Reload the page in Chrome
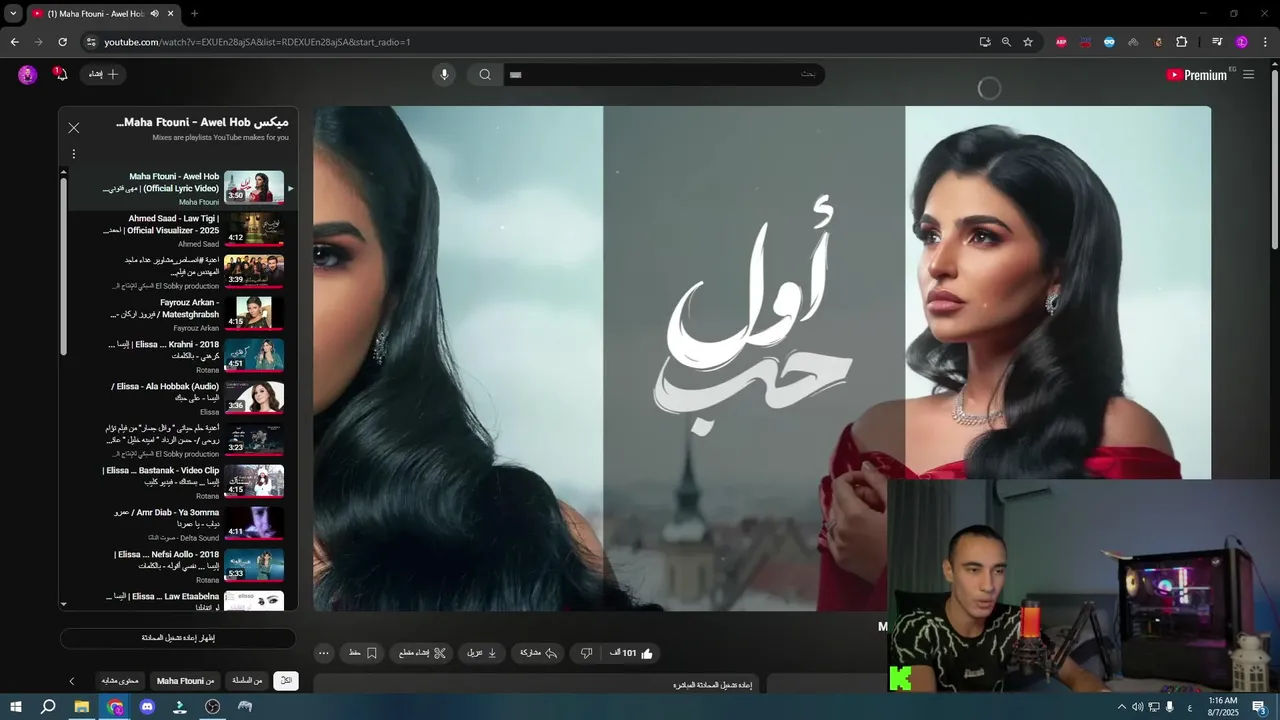This screenshot has width=1280, height=720. (62, 42)
